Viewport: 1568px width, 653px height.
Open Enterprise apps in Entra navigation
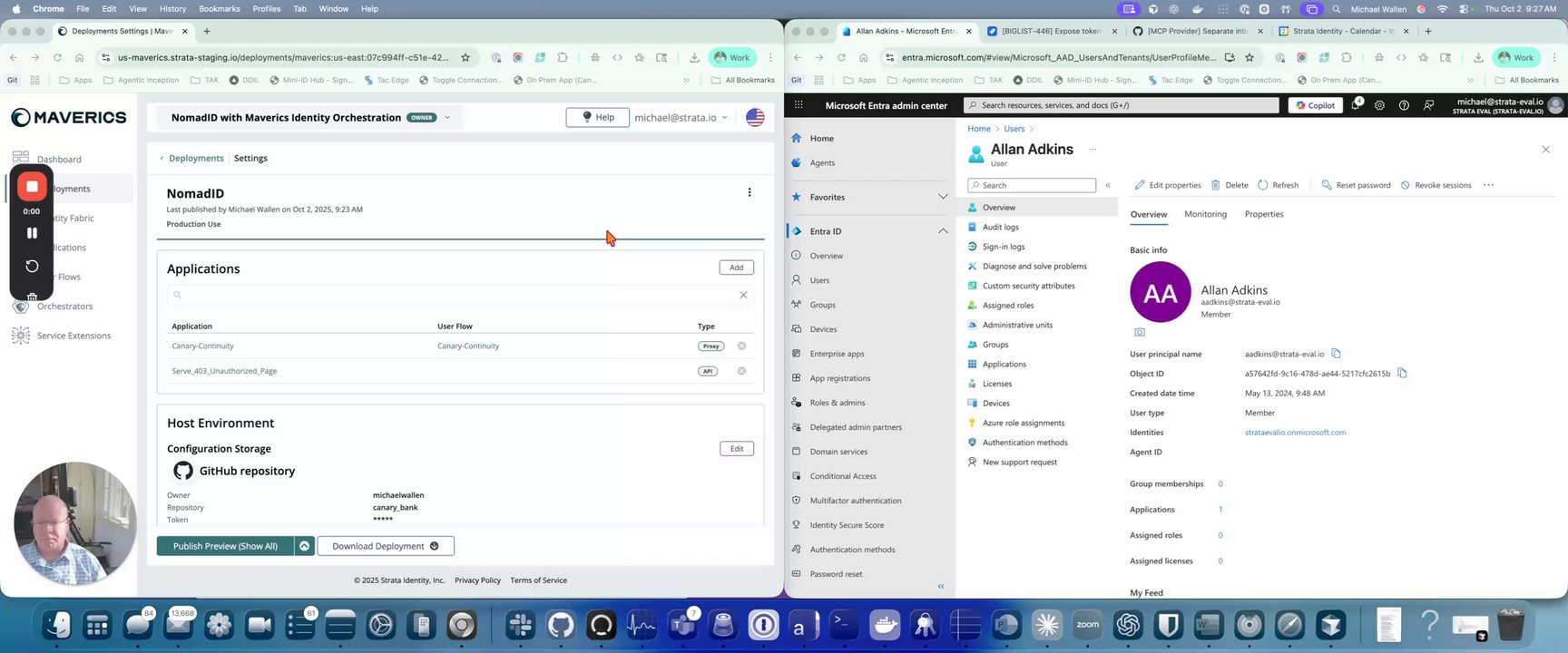point(837,354)
